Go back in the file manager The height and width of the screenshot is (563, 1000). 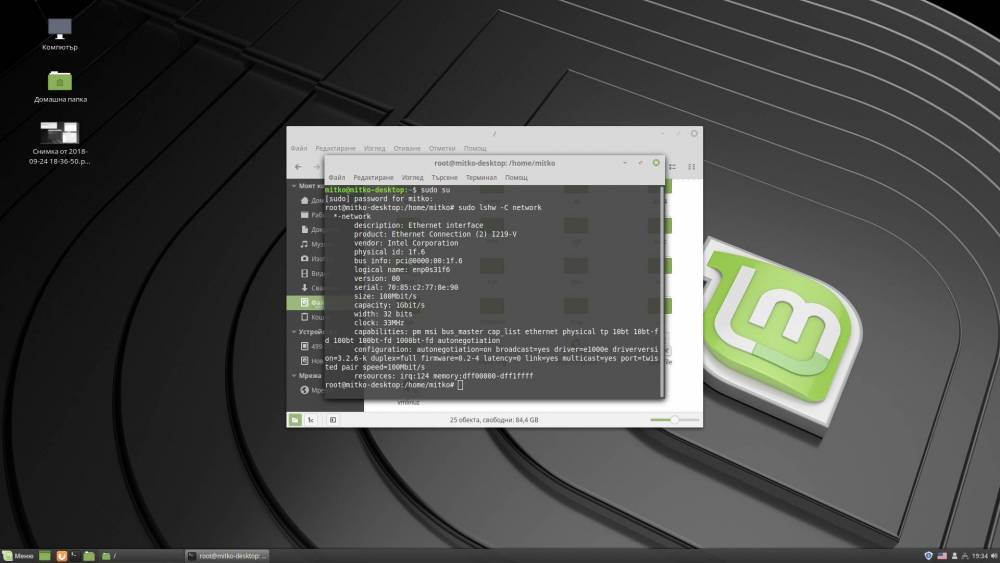(298, 166)
